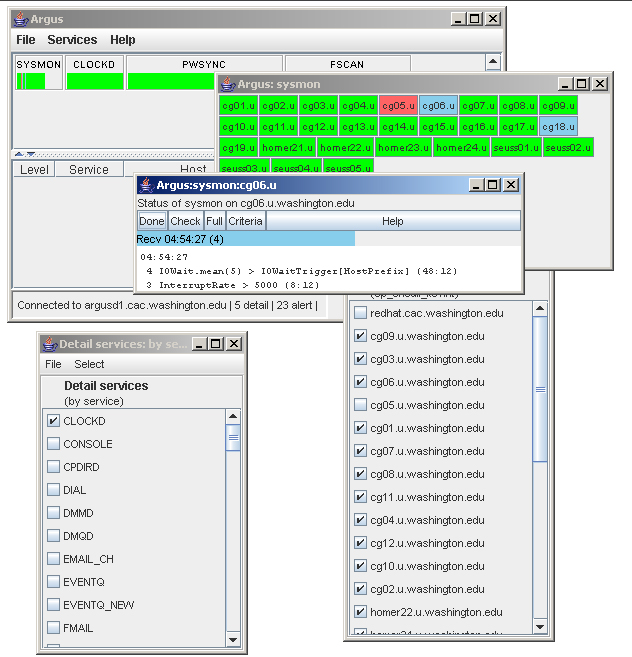Viewport: 632px width, 657px height.
Task: Click the Criteria button
Action: 245,221
